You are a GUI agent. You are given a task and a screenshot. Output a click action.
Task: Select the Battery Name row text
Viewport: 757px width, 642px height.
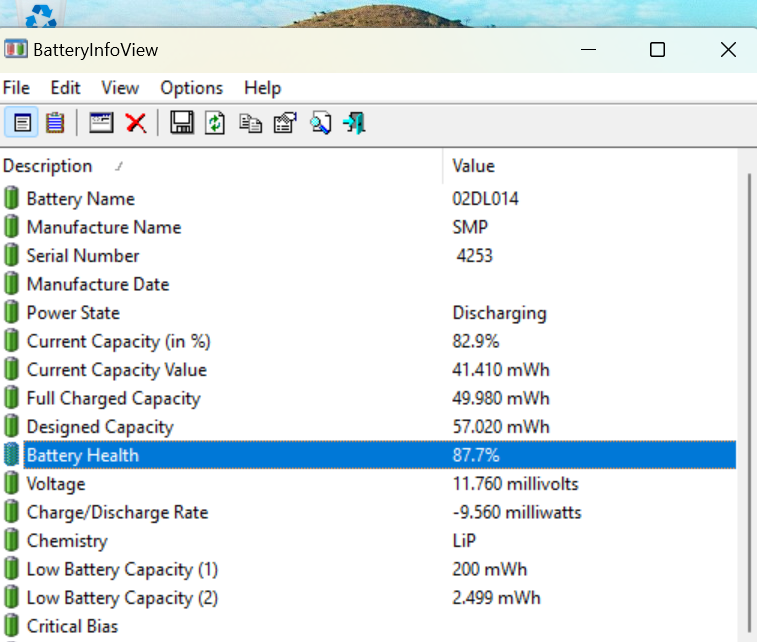pos(81,199)
